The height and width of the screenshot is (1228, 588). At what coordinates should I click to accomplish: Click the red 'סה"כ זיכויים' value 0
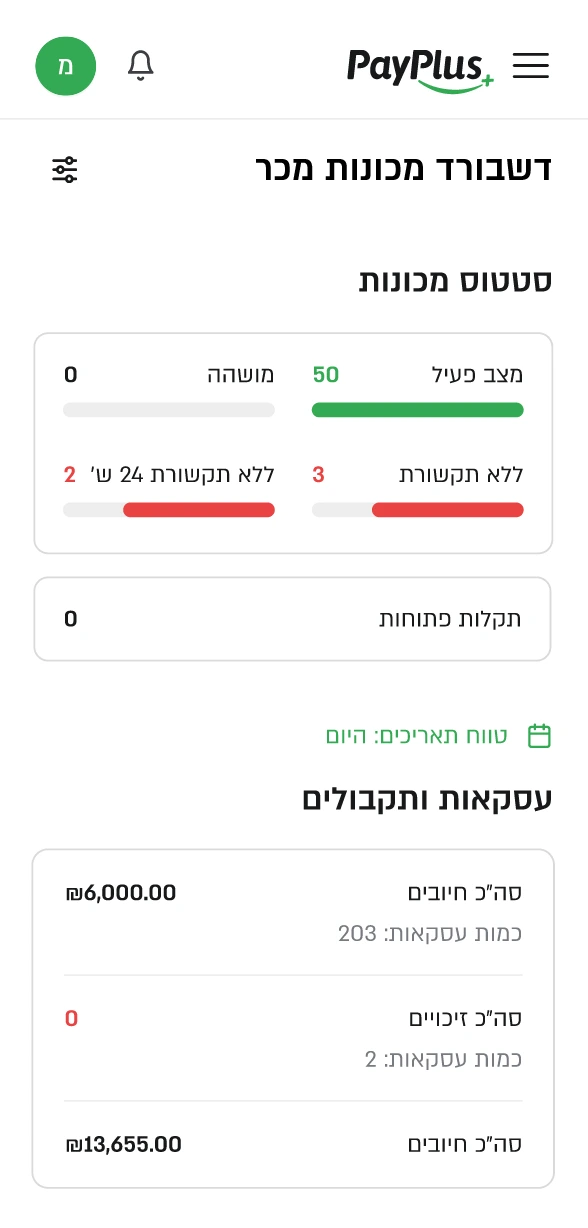point(71,1017)
